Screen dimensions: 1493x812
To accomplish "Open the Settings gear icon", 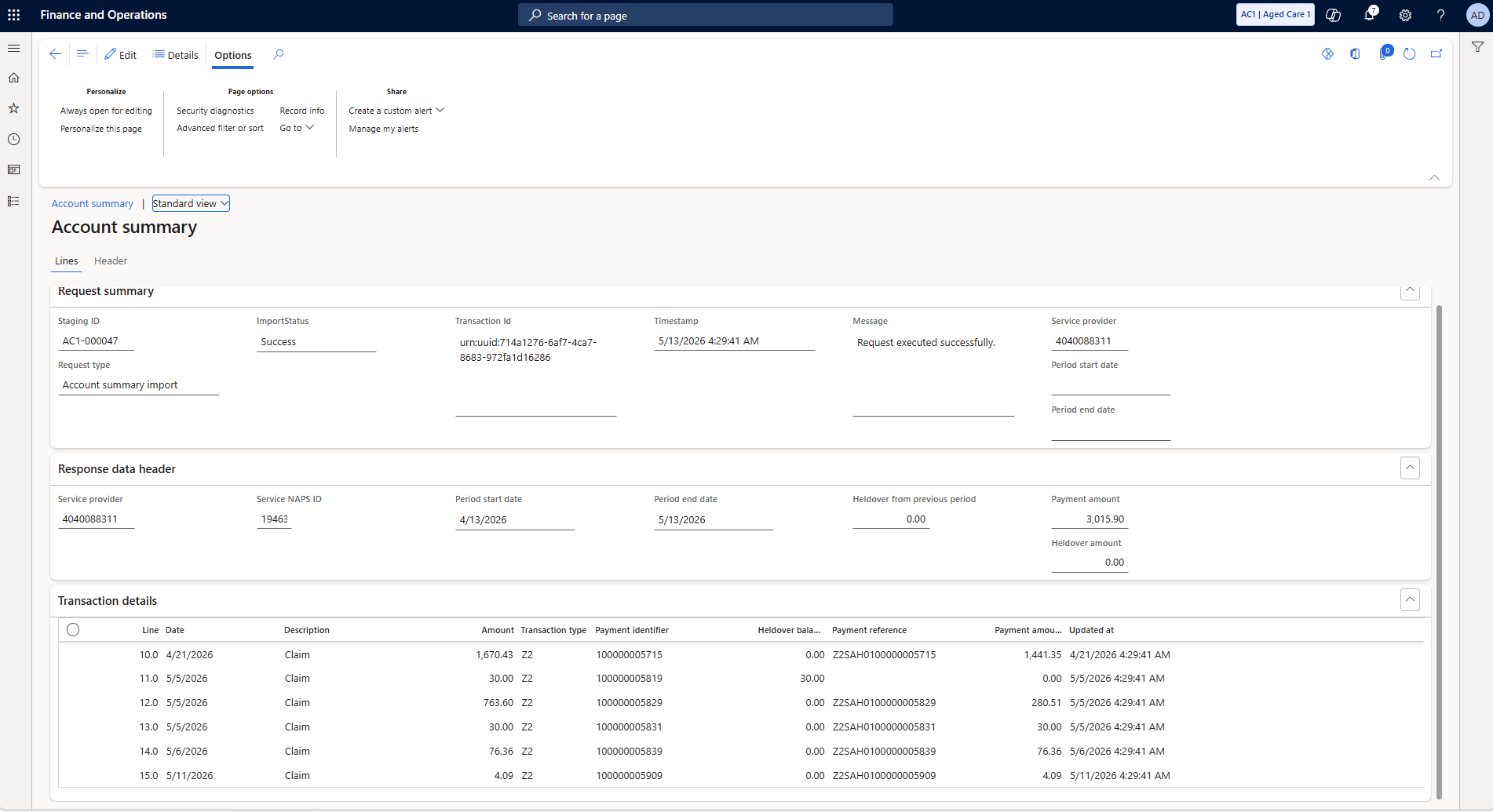I will coord(1405,15).
